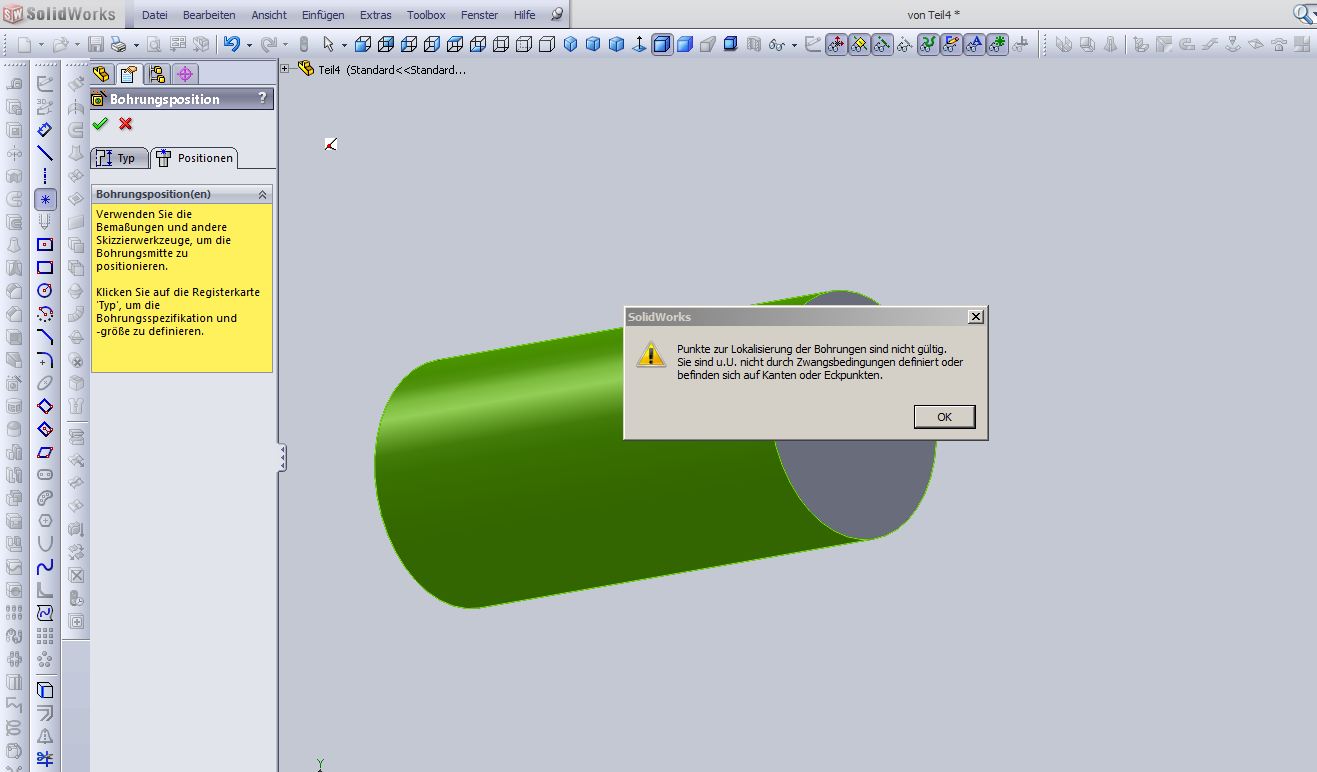This screenshot has height=772, width=1317.
Task: Click the Rebuild traffic light icon
Action: (304, 44)
